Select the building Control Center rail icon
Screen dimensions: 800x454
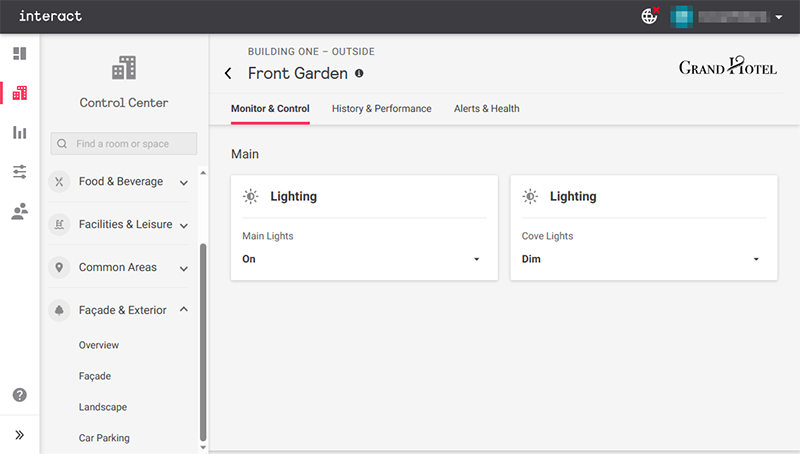click(x=19, y=93)
